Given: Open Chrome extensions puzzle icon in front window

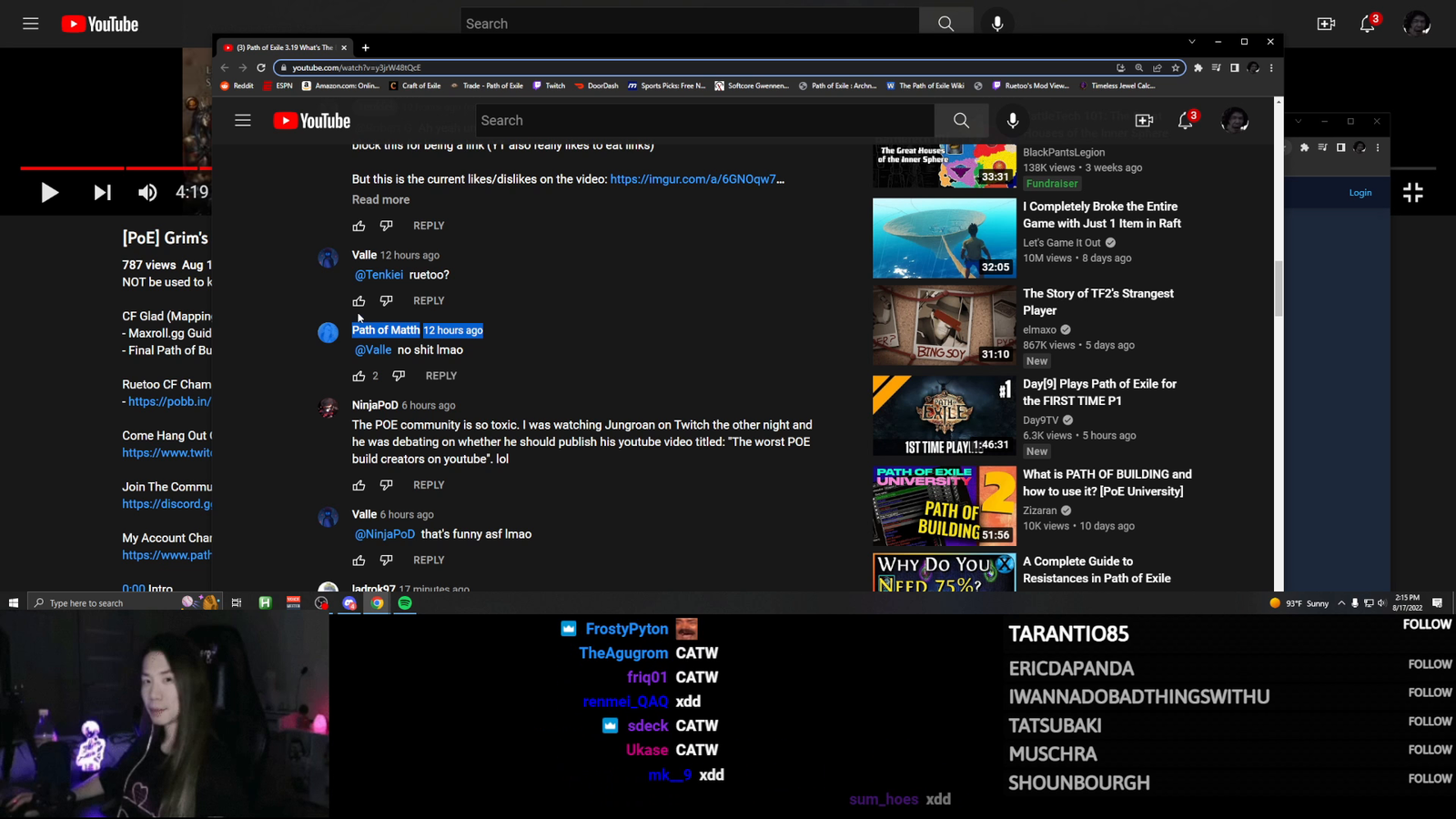Looking at the screenshot, I should [1198, 67].
